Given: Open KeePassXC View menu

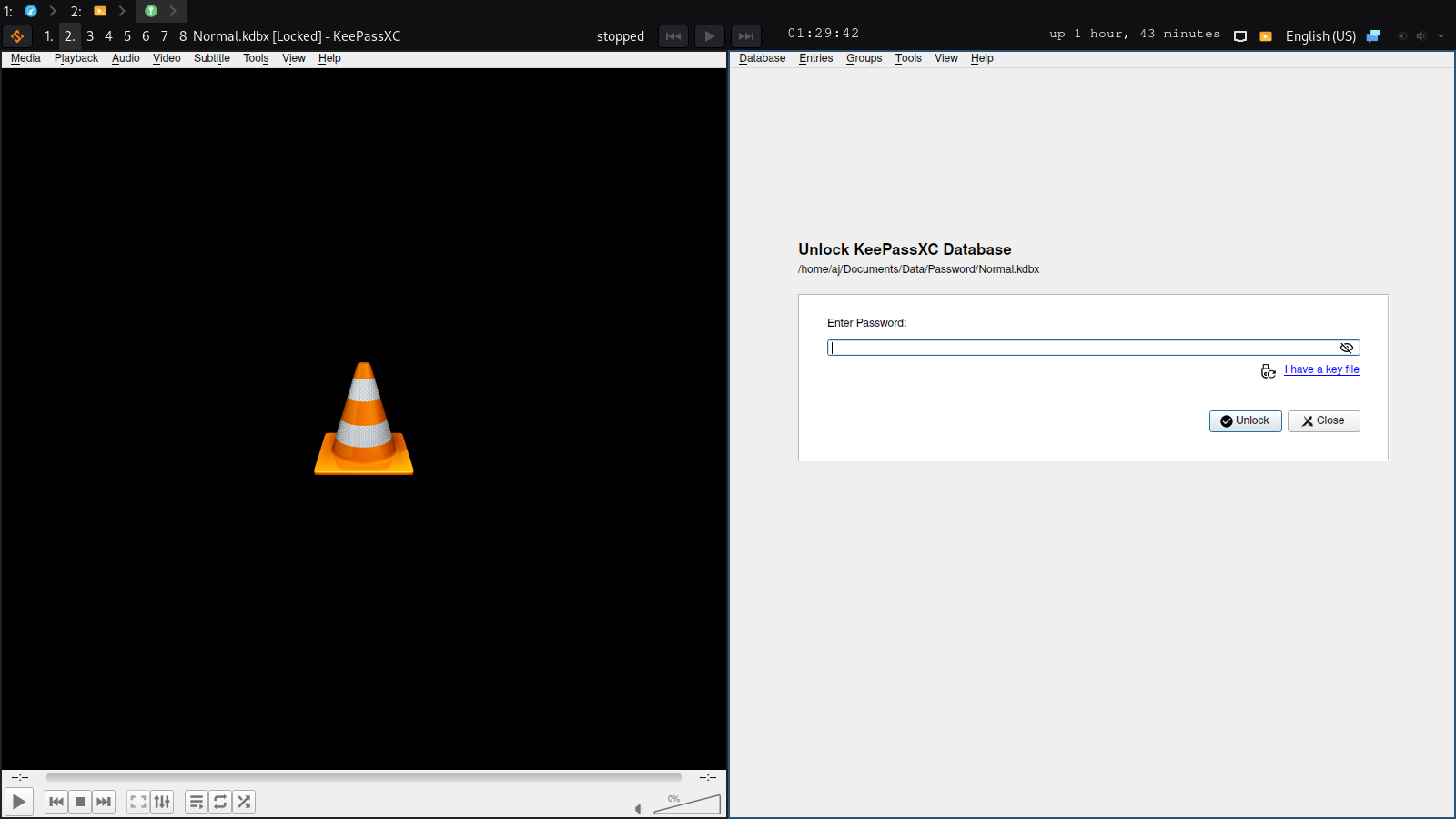Looking at the screenshot, I should click(x=946, y=58).
